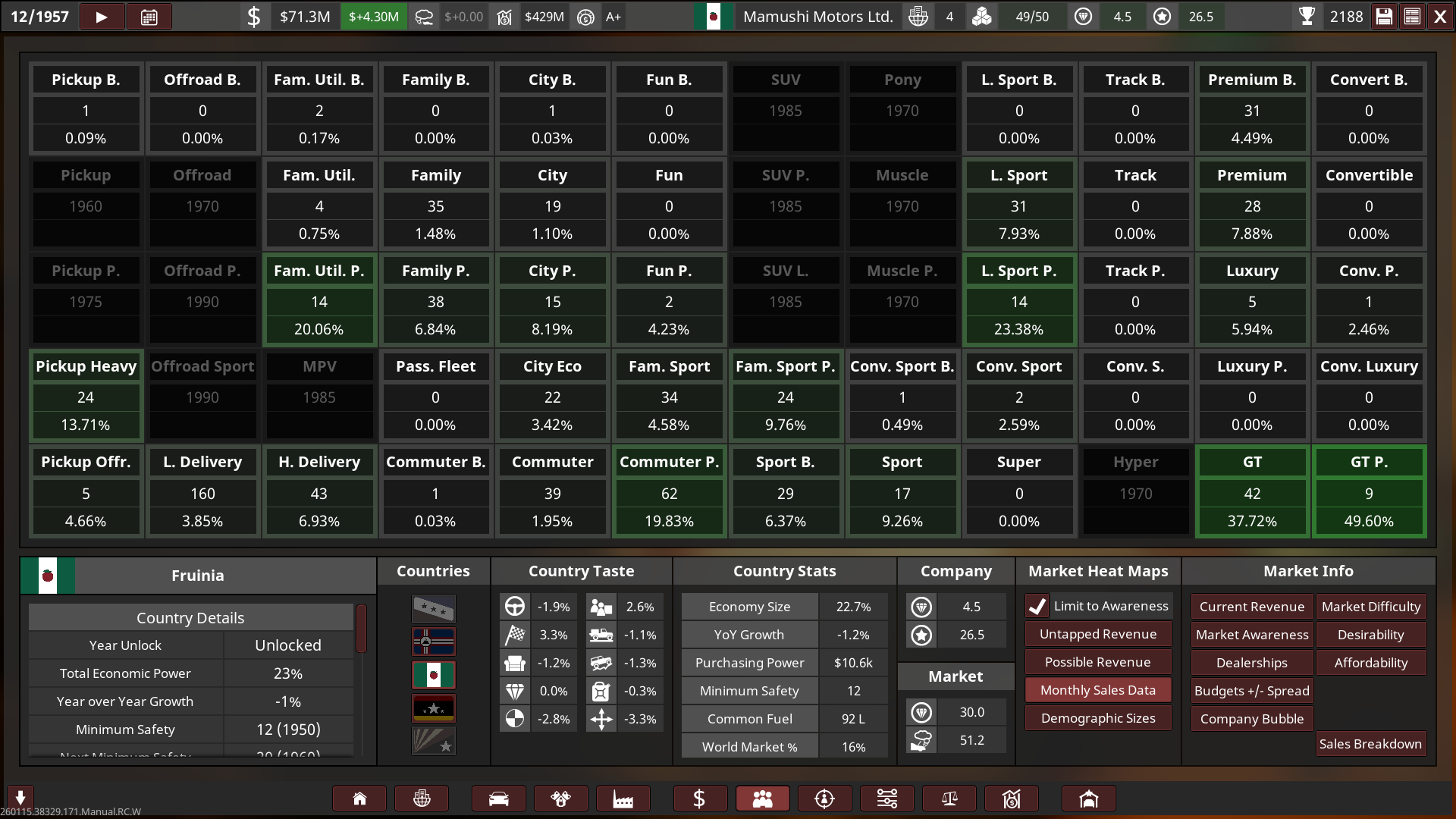
Task: Expand the Country Details header
Action: point(190,618)
